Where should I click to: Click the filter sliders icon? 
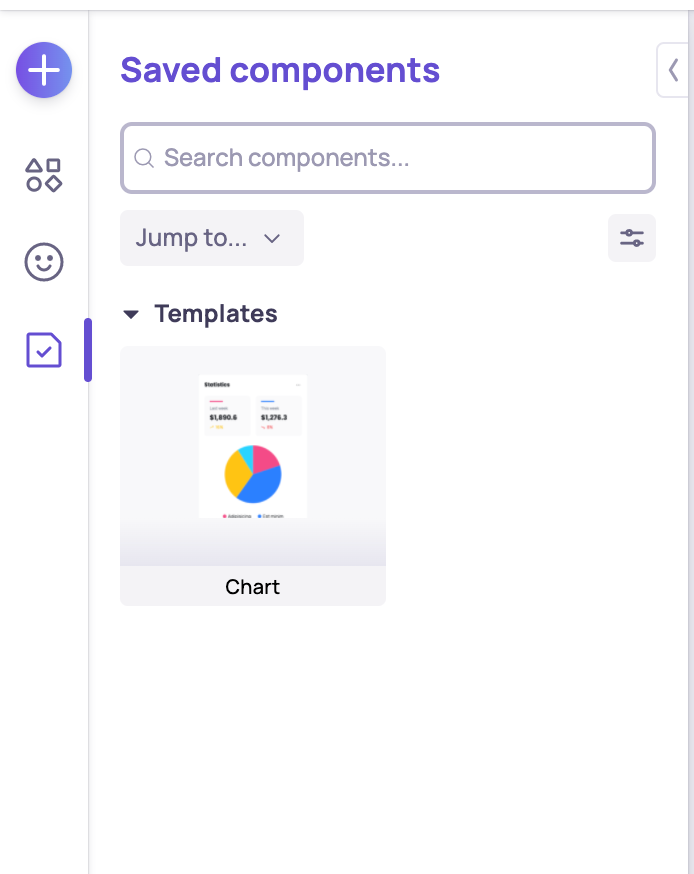pos(631,238)
